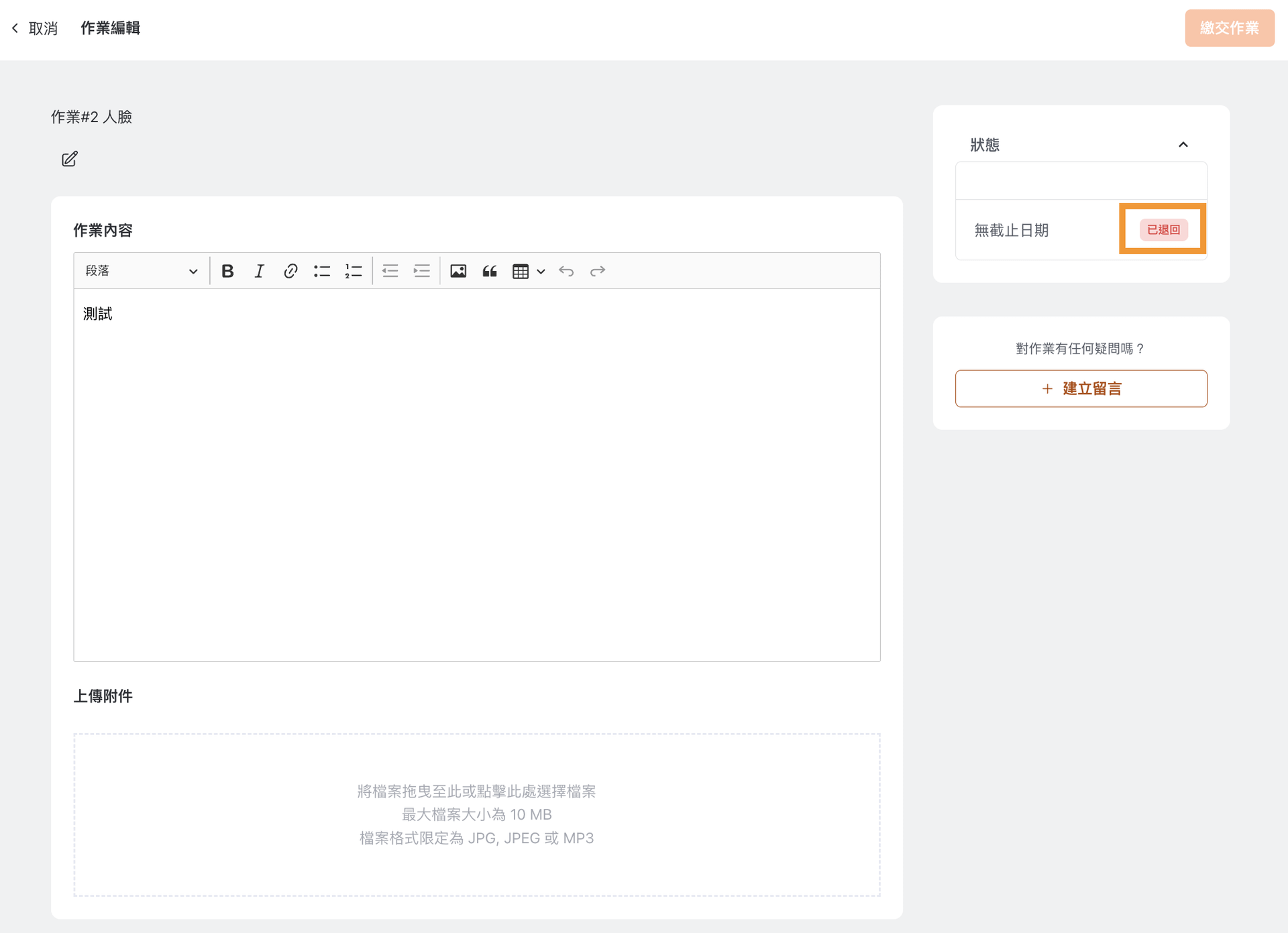Insert a hyperlink via link icon
The image size is (1288, 933).
(290, 271)
